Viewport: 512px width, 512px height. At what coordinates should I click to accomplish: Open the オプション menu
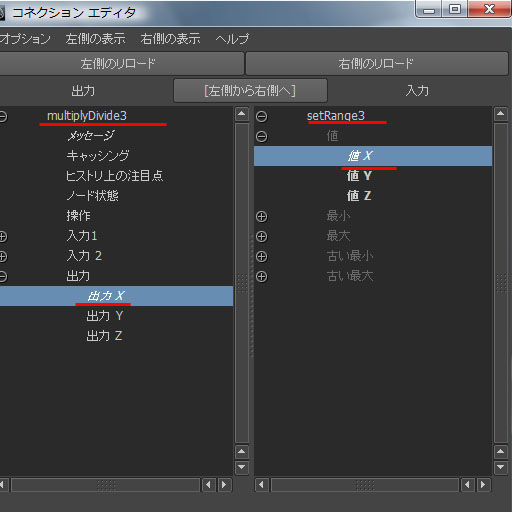coord(25,39)
